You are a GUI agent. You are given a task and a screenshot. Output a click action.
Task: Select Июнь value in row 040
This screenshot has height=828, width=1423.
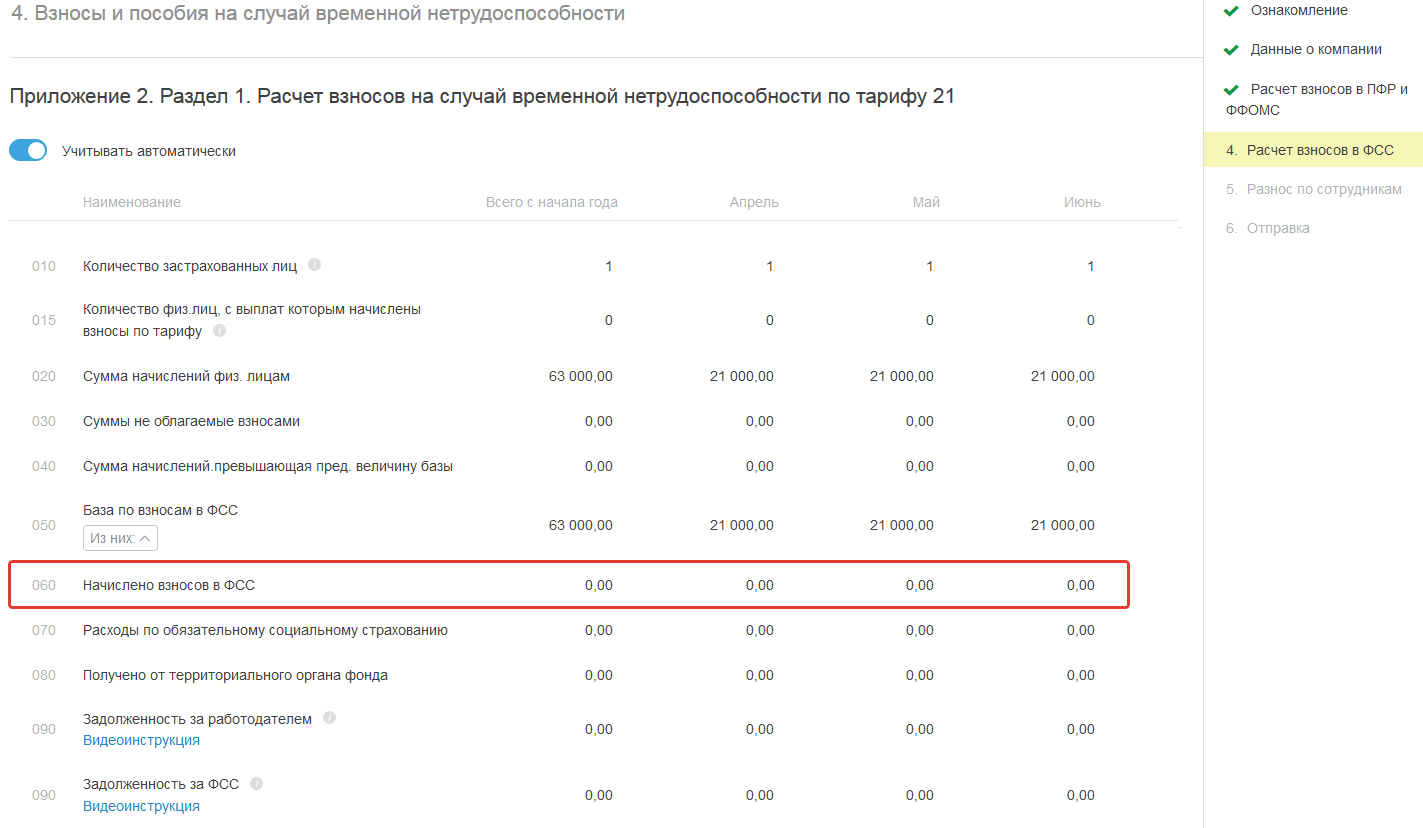(x=1081, y=466)
